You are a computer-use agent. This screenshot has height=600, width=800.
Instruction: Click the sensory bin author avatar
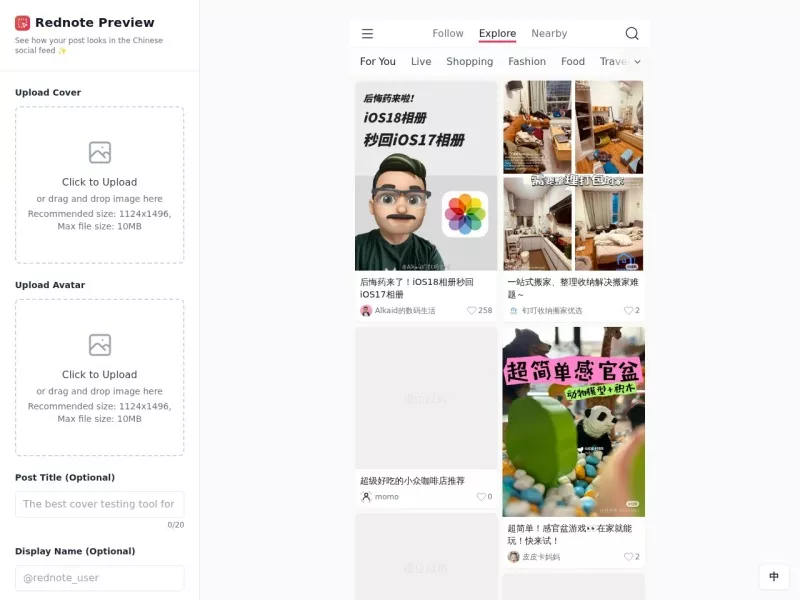pyautogui.click(x=513, y=557)
